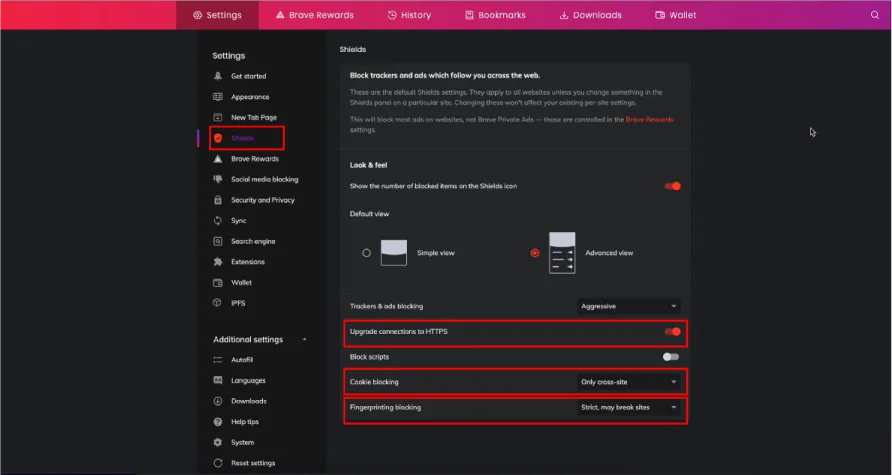Click the Simple view thumbnail image
This screenshot has width=892, height=475.
394,253
